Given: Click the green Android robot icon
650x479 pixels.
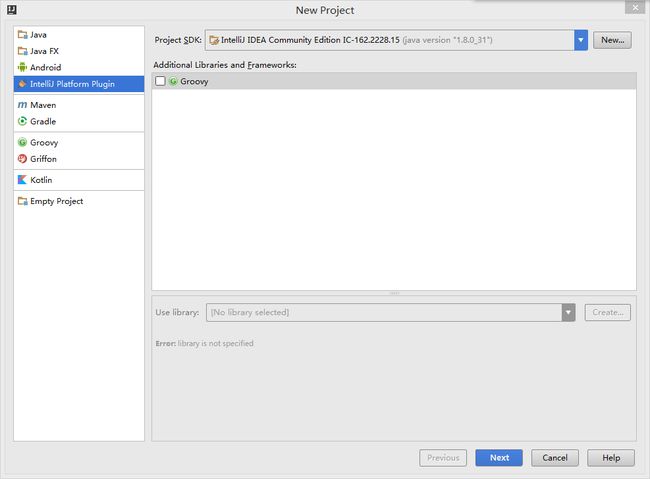Looking at the screenshot, I should pos(22,67).
